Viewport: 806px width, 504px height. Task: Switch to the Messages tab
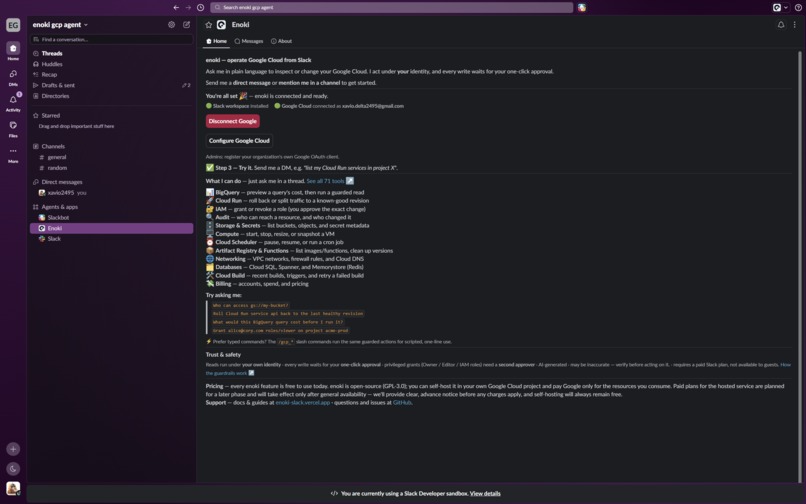pos(249,41)
